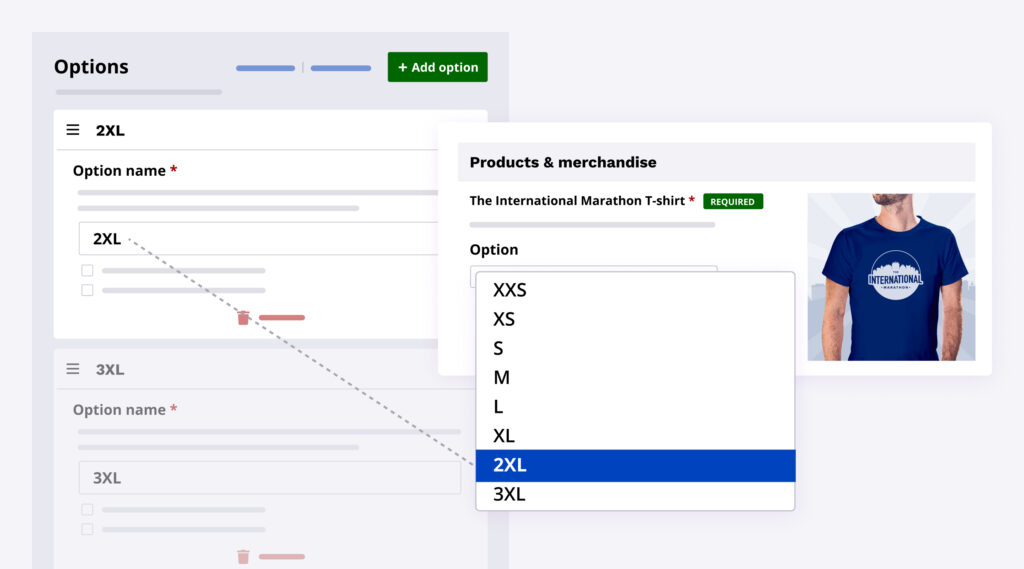Screen dimensions: 1024x569
Task: Tick the second checkbox under 2XL field
Action: [87, 290]
